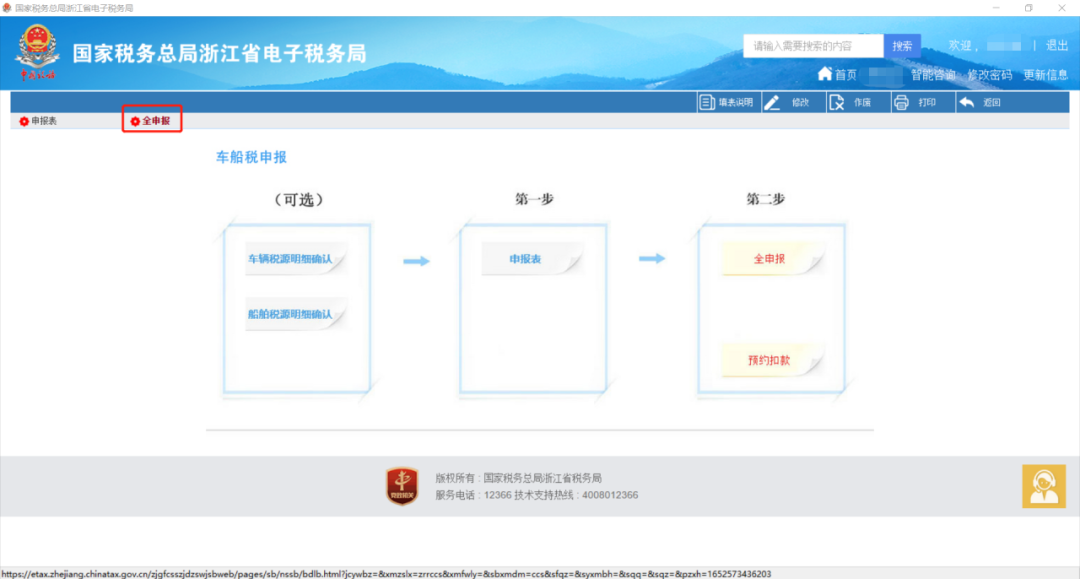Open 智能咨询 in header menu
This screenshot has height=579, width=1080.
933,74
